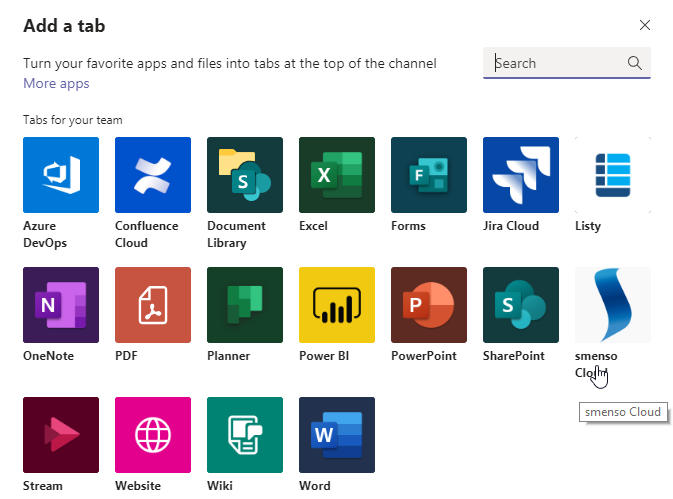Select the Stream app icon
The width and height of the screenshot is (673, 499).
click(x=61, y=435)
